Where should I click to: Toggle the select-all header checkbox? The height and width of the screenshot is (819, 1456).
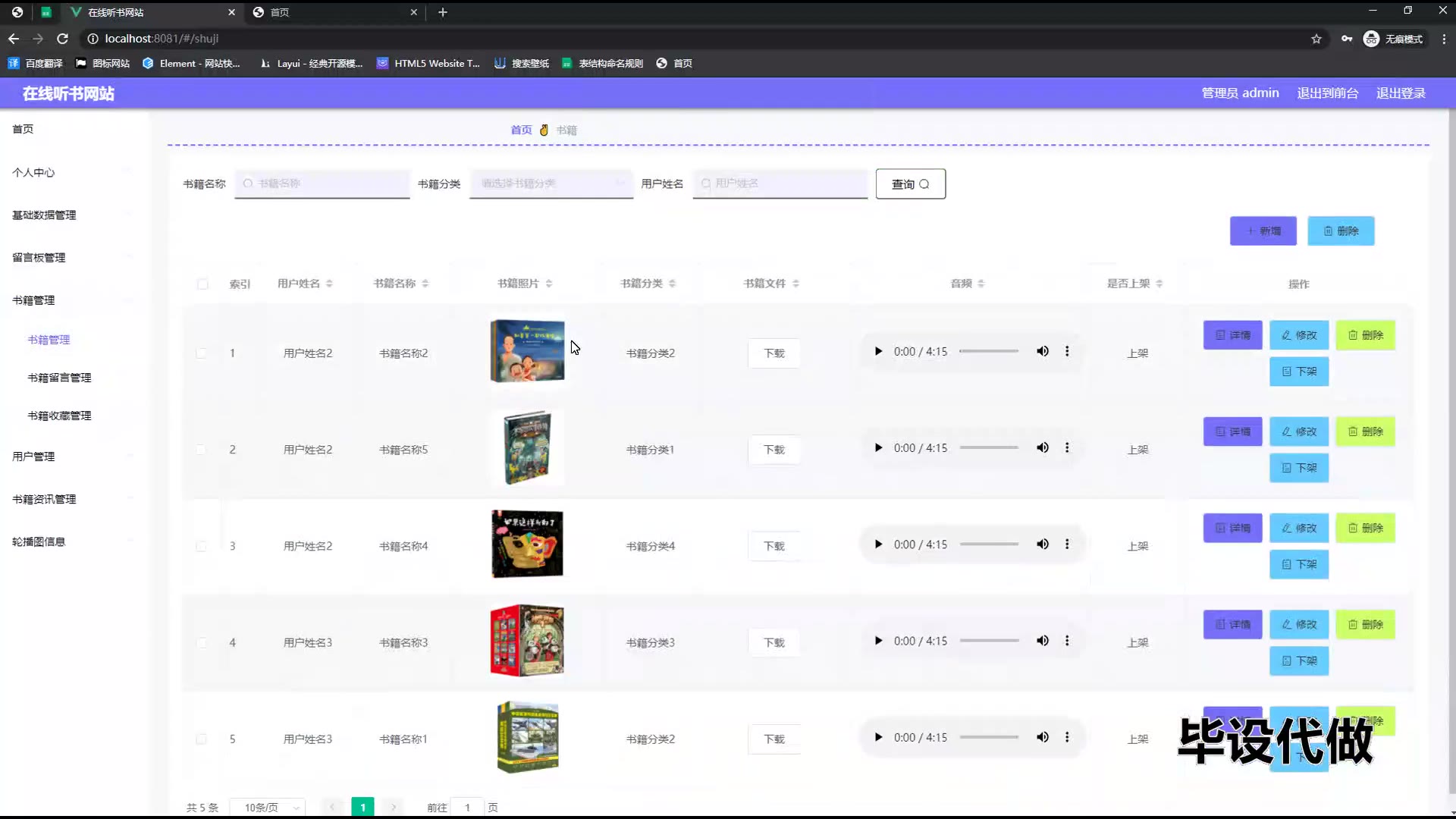coord(202,284)
